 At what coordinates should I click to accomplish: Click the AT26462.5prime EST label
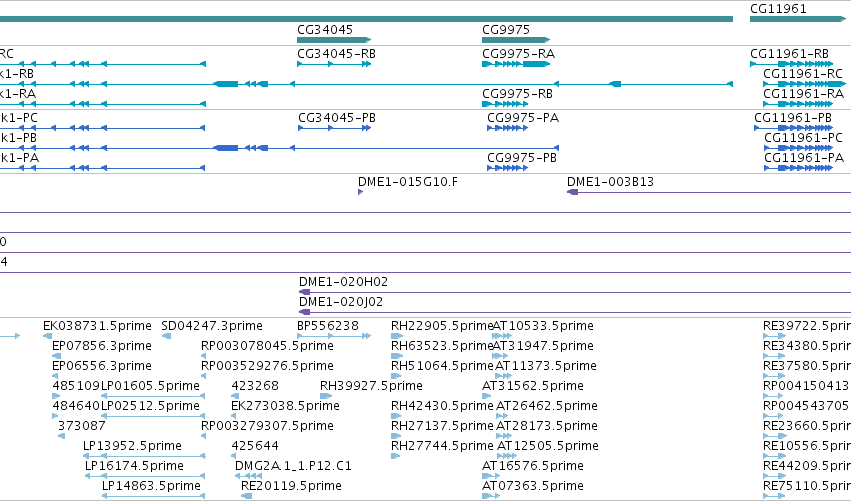(547, 406)
